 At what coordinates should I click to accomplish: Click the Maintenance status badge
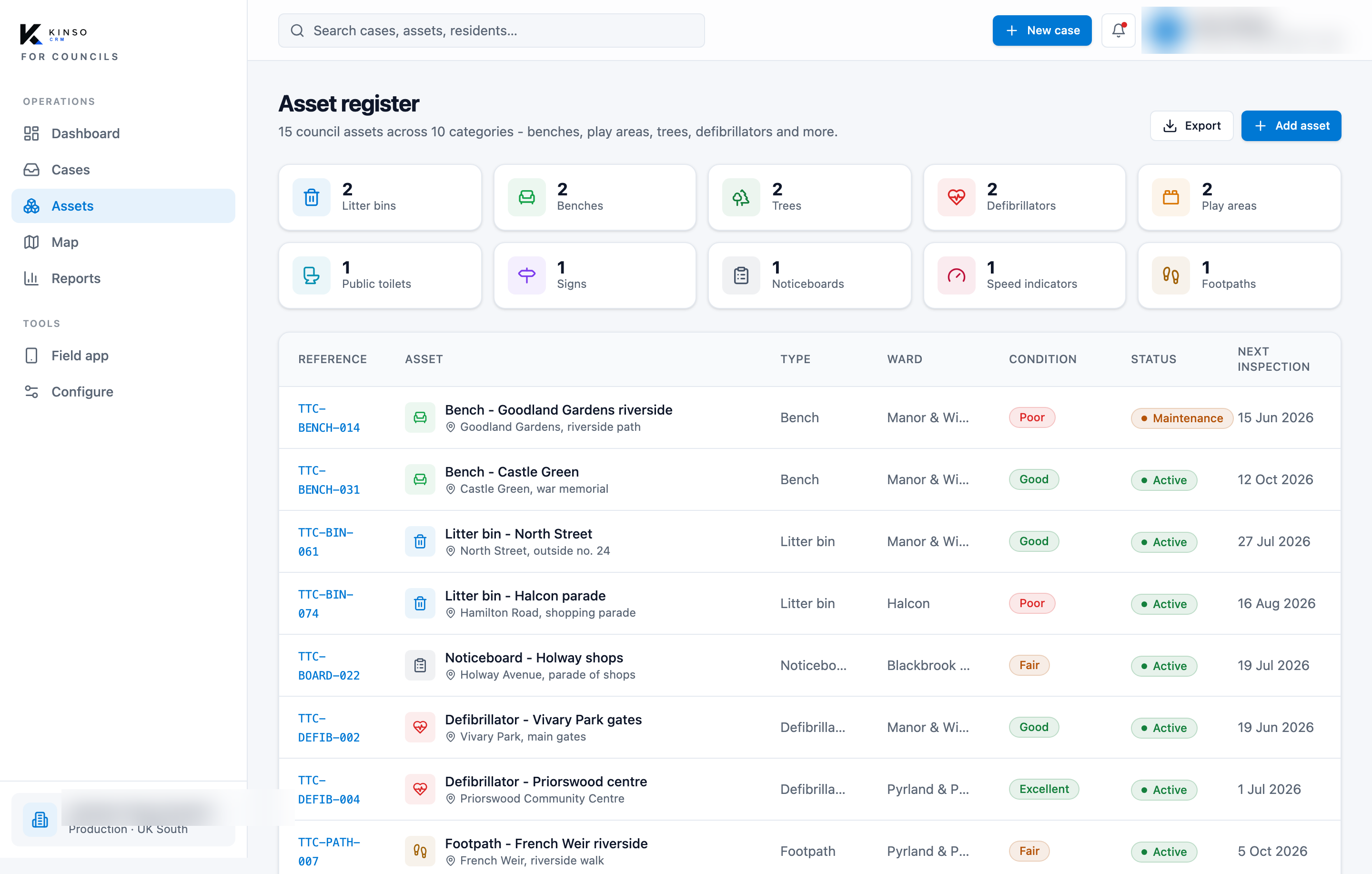tap(1182, 418)
